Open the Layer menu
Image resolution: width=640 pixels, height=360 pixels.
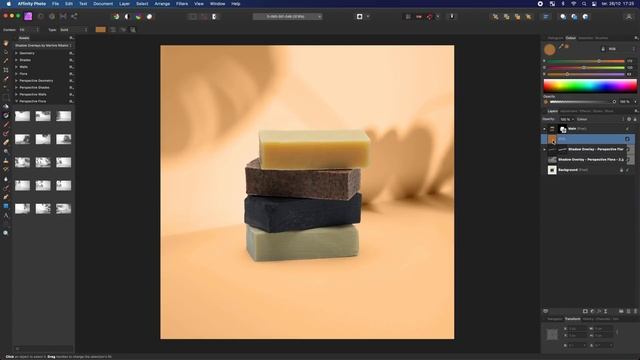(124, 4)
